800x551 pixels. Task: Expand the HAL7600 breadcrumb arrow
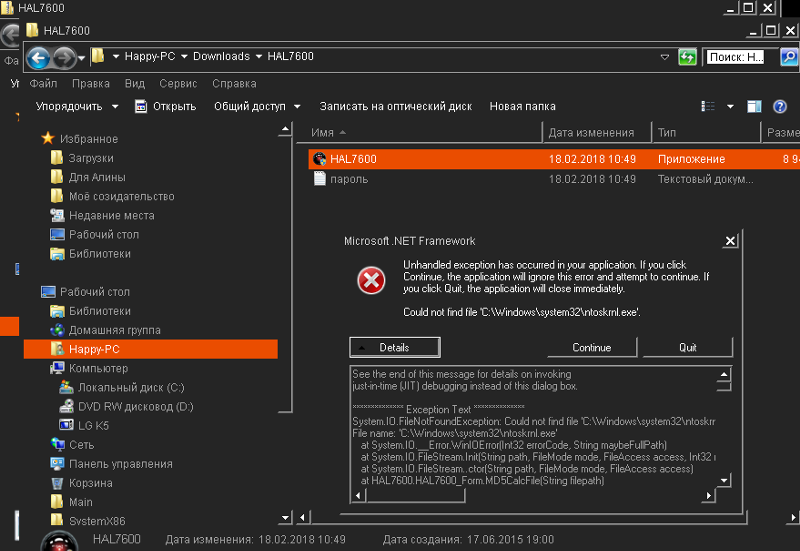[x=259, y=56]
